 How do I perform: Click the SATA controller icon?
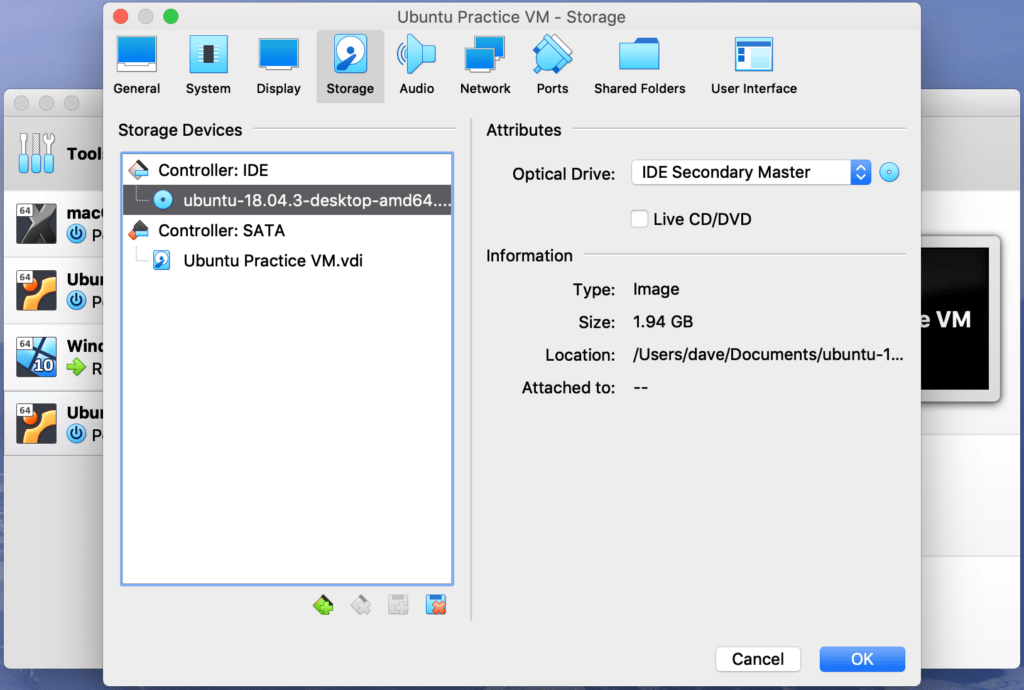138,230
